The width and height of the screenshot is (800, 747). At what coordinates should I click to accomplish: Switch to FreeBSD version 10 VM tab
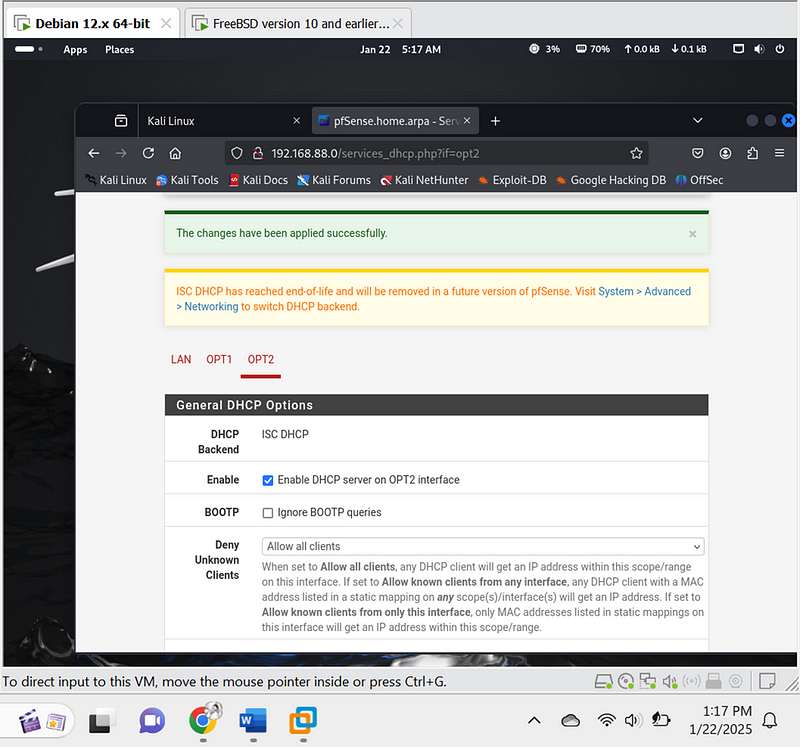[x=298, y=23]
